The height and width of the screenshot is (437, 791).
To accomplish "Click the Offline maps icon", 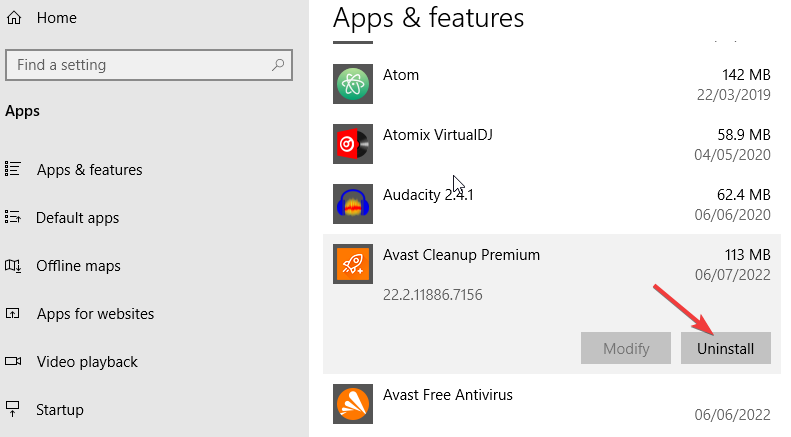I will click(13, 266).
